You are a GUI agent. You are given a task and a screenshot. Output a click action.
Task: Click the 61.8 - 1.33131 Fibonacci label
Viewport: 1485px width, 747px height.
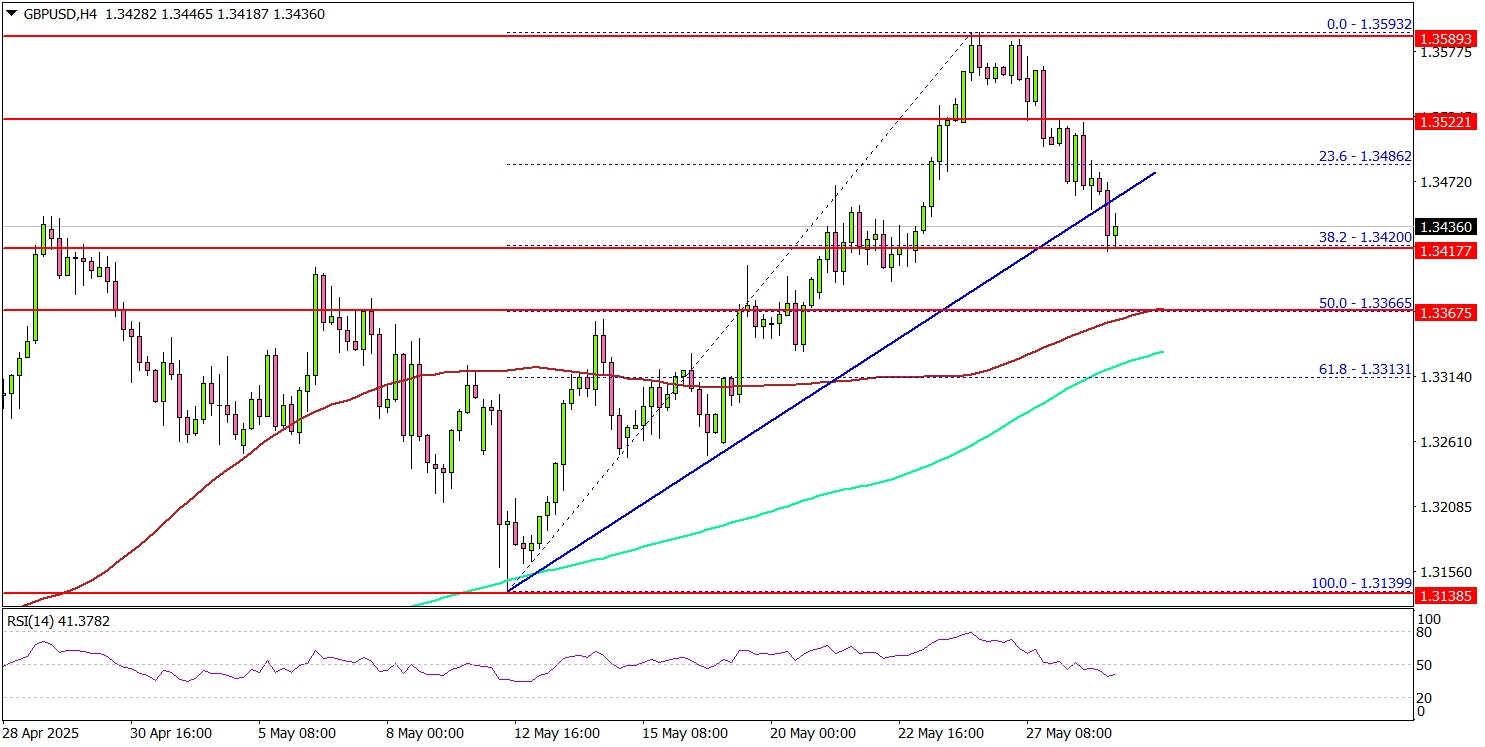1367,368
